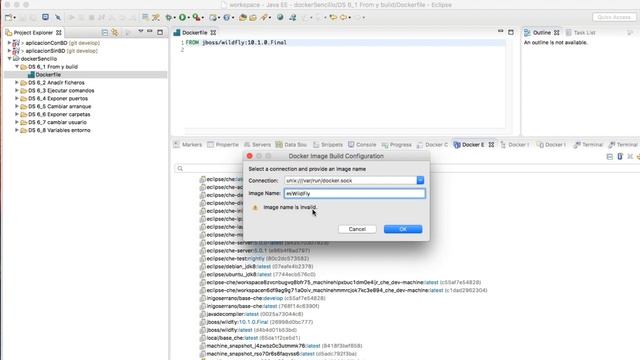
Task: Switch to the Console tab
Action: click(x=362, y=144)
